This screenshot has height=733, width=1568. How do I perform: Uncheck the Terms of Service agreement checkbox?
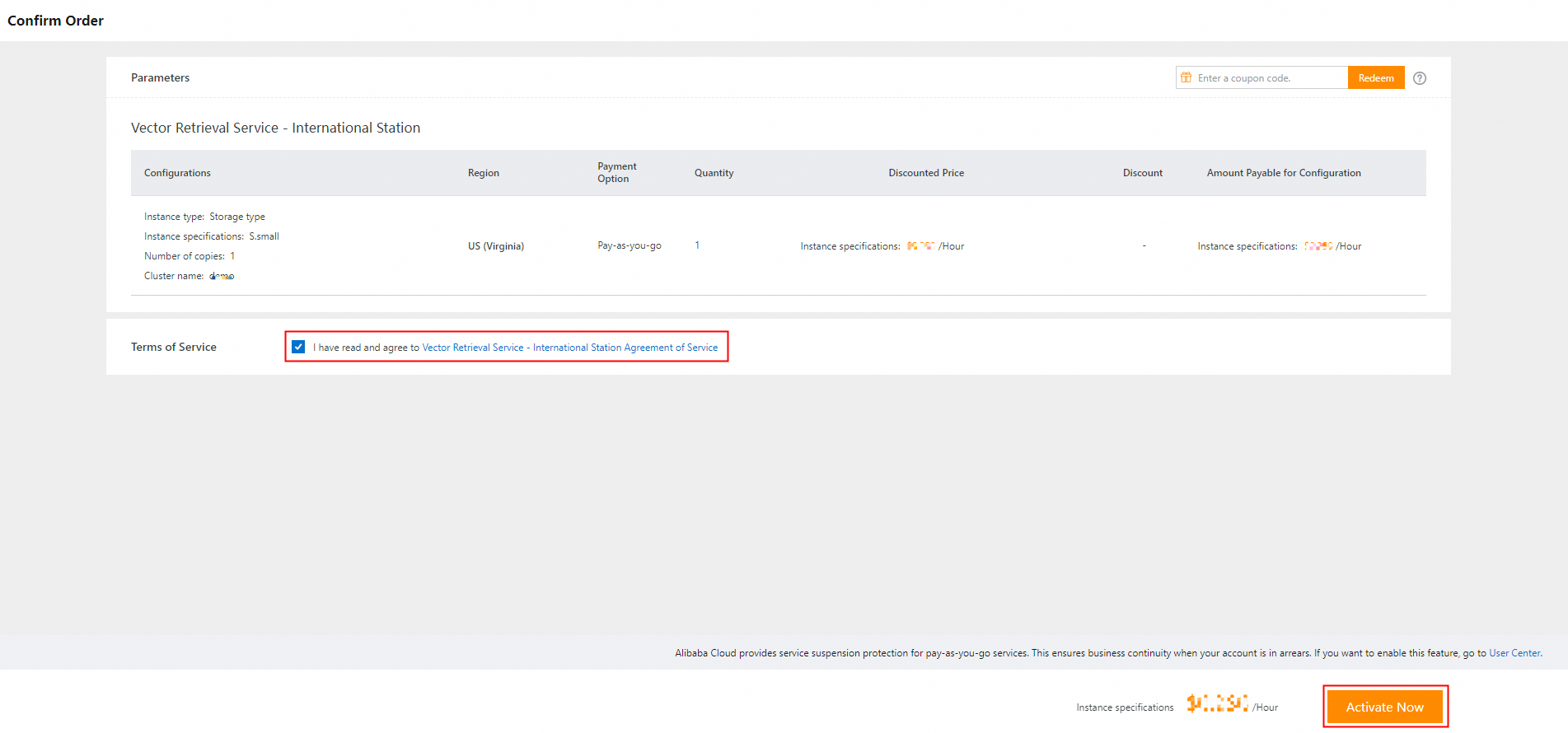[298, 347]
